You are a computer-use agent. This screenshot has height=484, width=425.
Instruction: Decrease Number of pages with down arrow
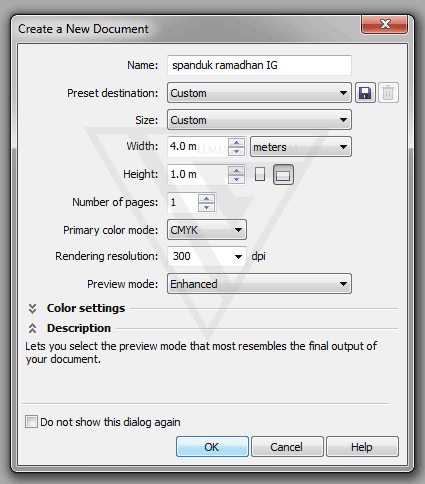[x=206, y=207]
